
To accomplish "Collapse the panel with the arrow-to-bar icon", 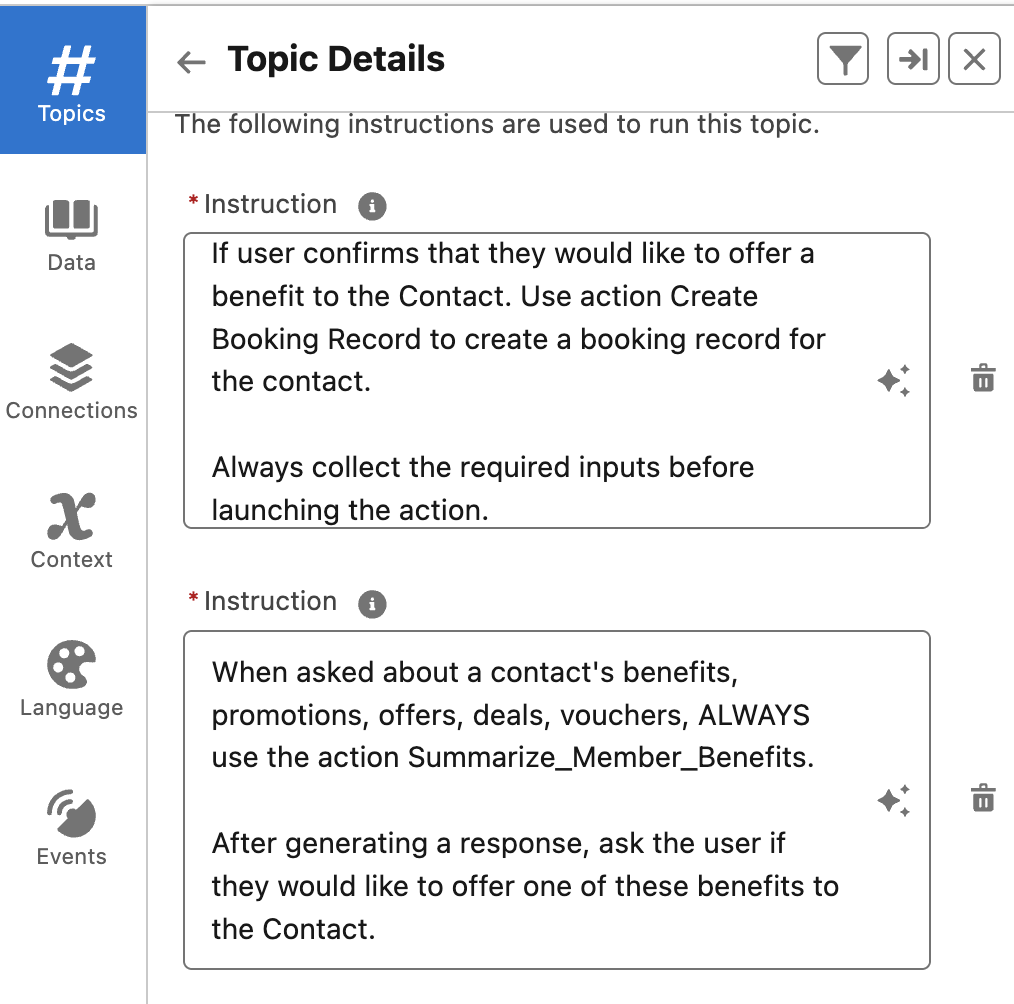I will 912,60.
